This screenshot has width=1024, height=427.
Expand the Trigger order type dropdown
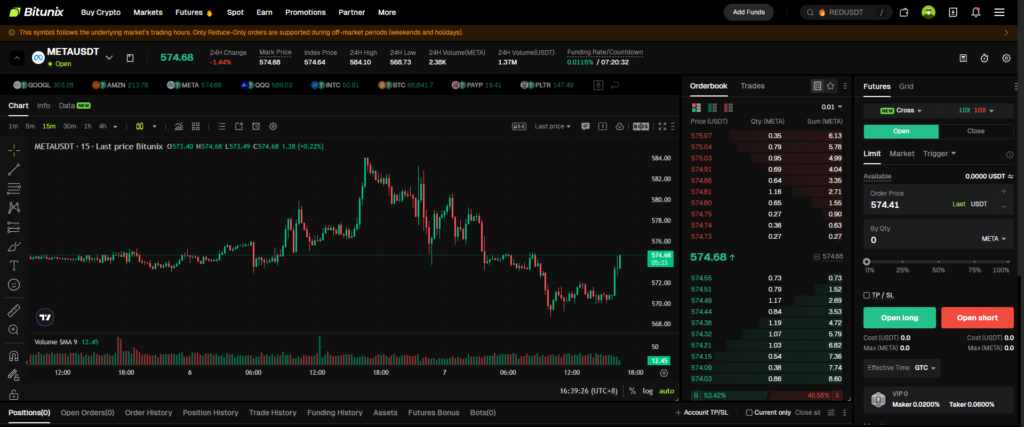(939, 153)
